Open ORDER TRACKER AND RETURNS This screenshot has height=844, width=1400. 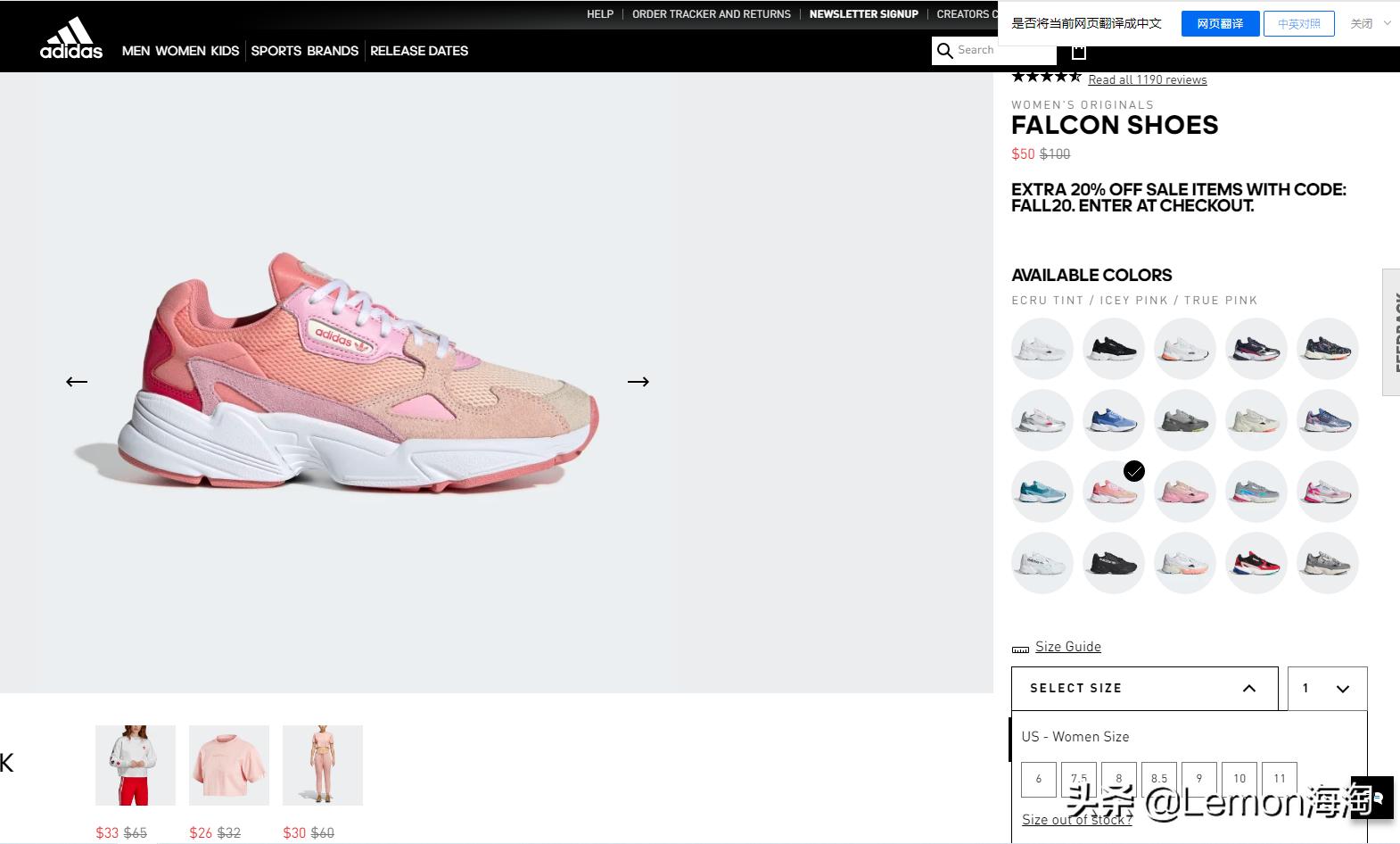tap(712, 14)
